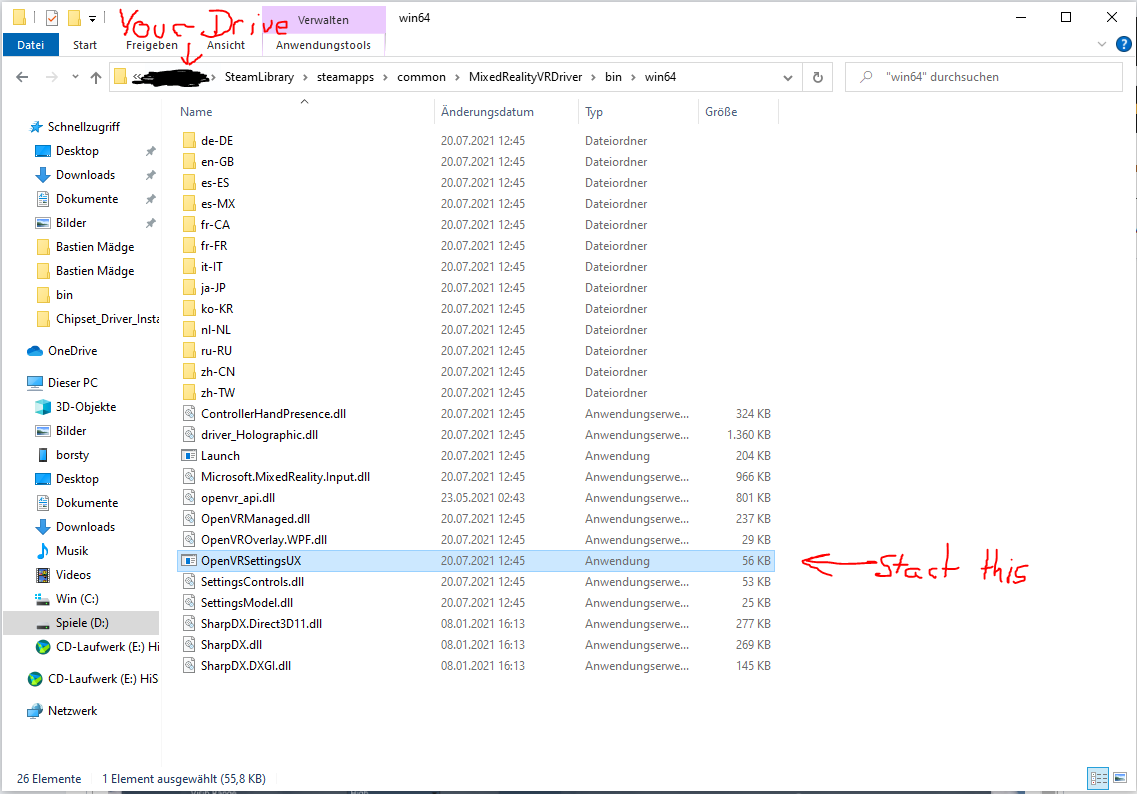Select OneDrive in navigation pane
Screen dimensions: 1137x794
[x=72, y=351]
